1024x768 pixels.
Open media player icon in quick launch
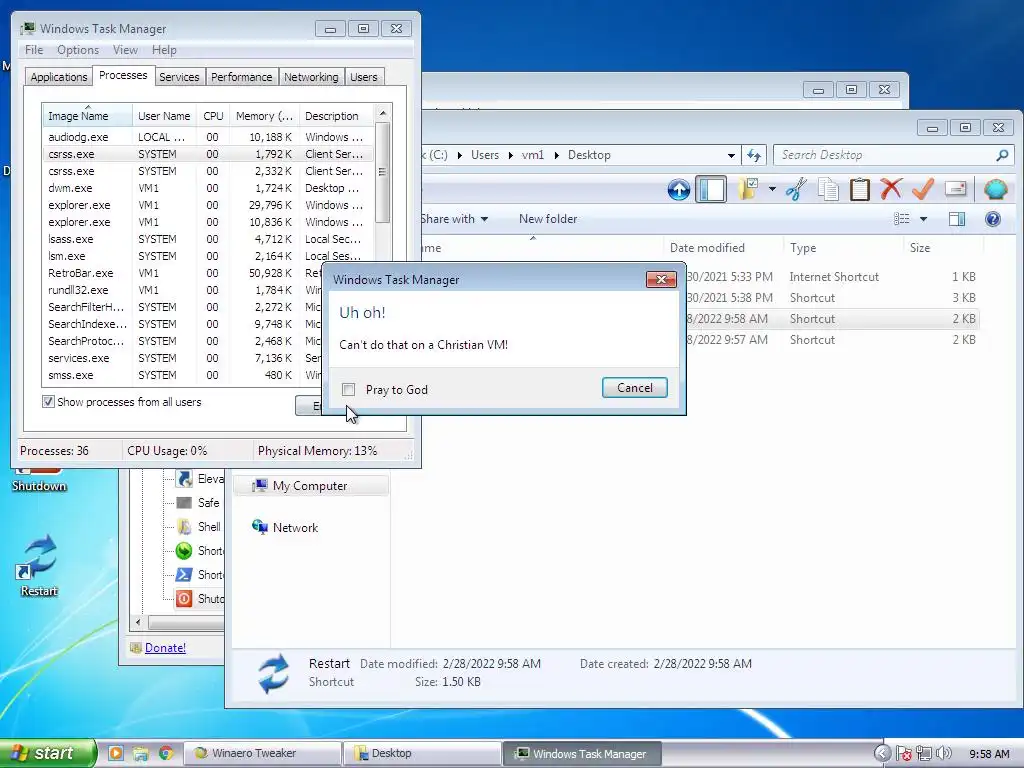tap(116, 753)
